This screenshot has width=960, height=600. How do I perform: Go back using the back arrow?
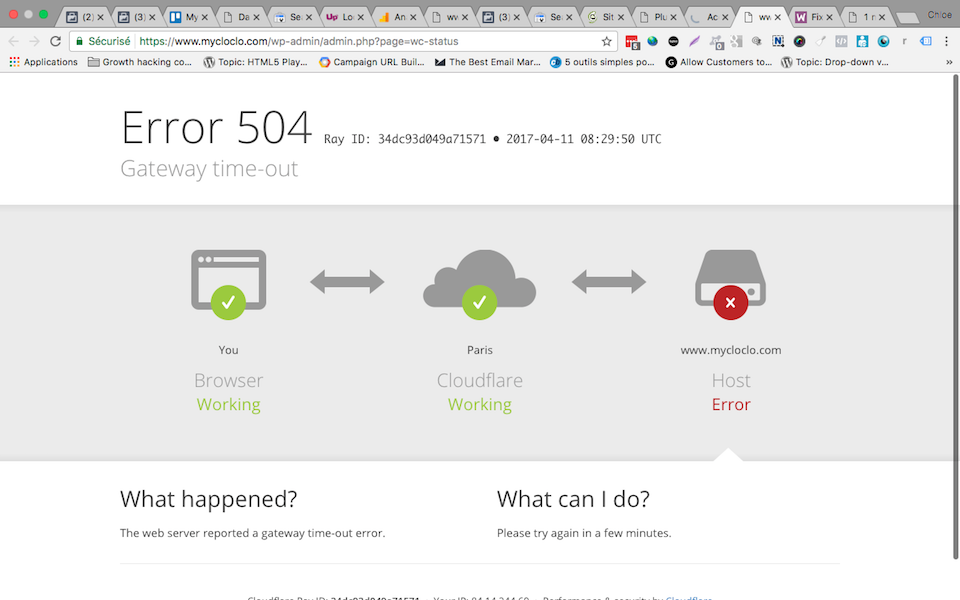click(13, 41)
